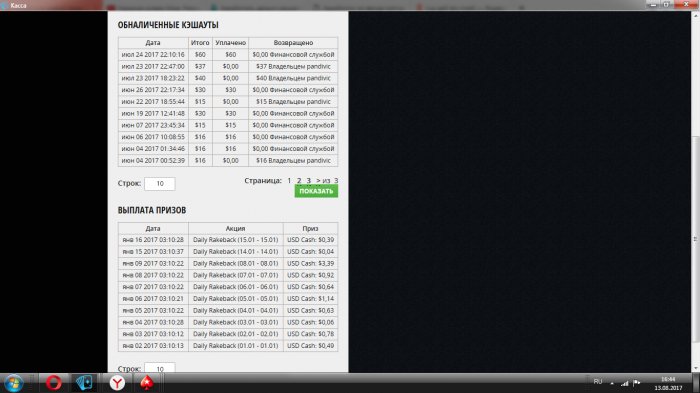Screen dimensions: 700x393
Task: Click Daily Rakeback (07.01 - 07.01)
Action: click(x=236, y=275)
